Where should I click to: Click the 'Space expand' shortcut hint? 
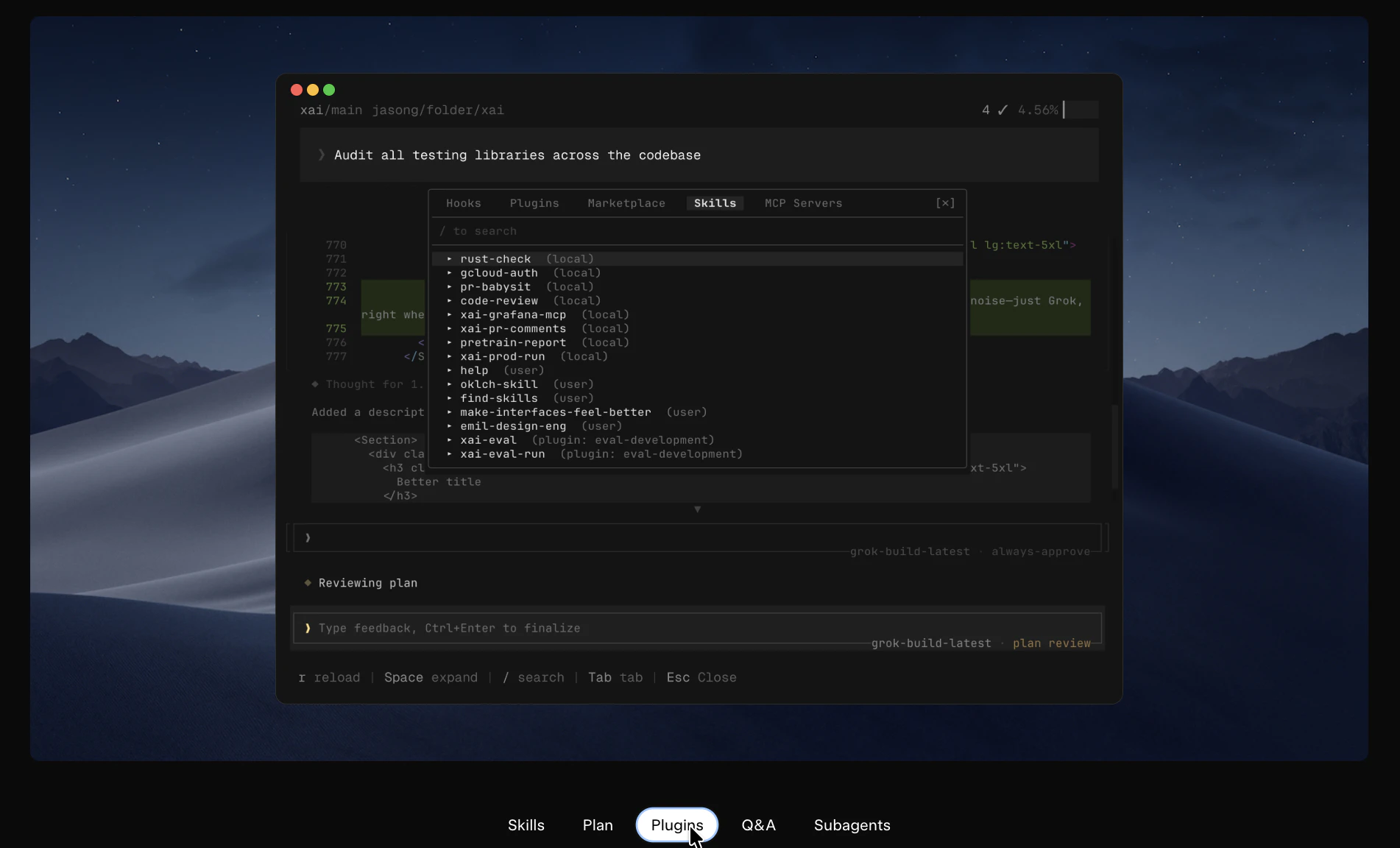[x=431, y=678]
